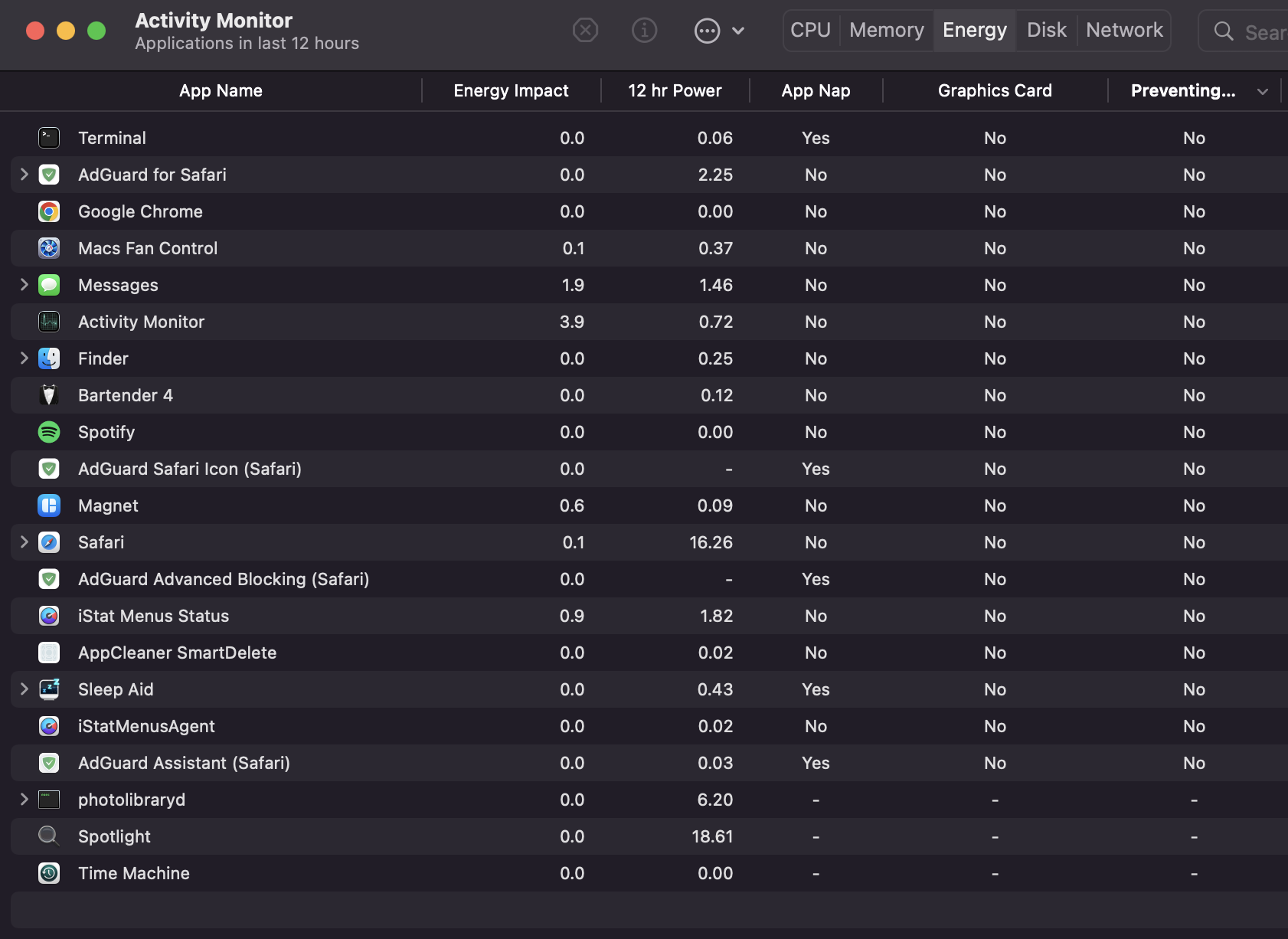Click the iStat Menus Status icon
Screen dimensions: 1288x939
tap(49, 616)
